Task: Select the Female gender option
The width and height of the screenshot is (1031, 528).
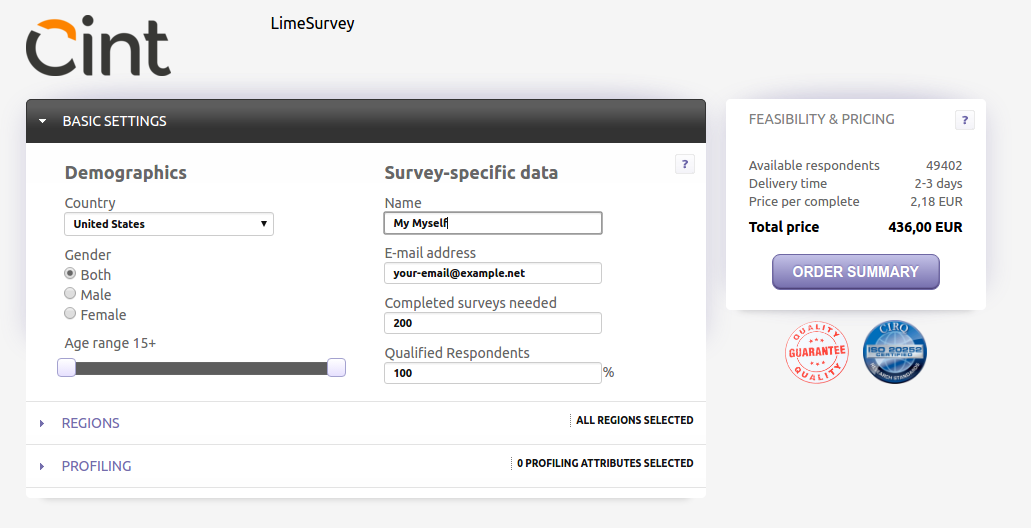Action: coord(70,314)
